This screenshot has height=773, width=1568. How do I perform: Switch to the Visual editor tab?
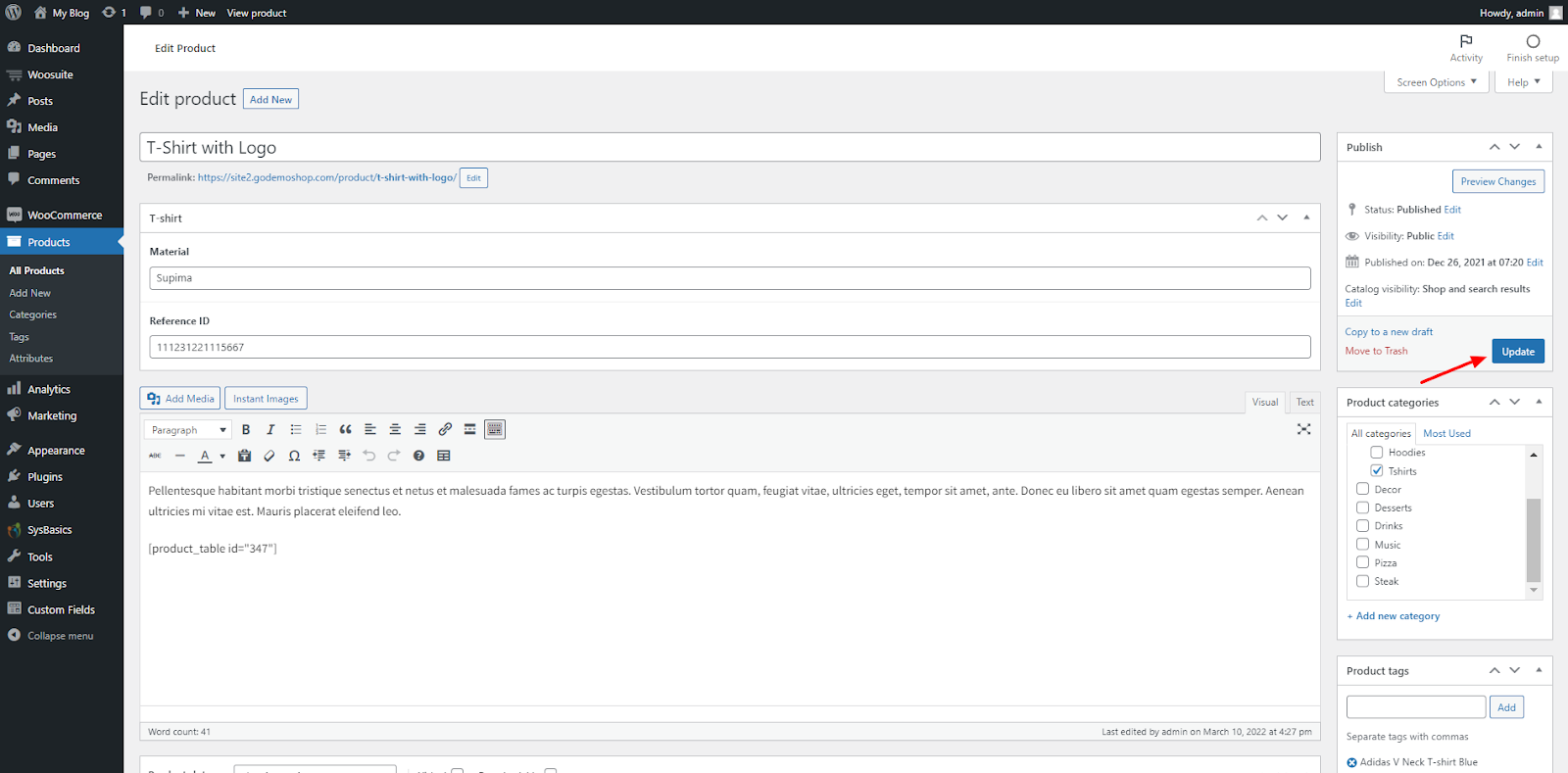click(1265, 402)
